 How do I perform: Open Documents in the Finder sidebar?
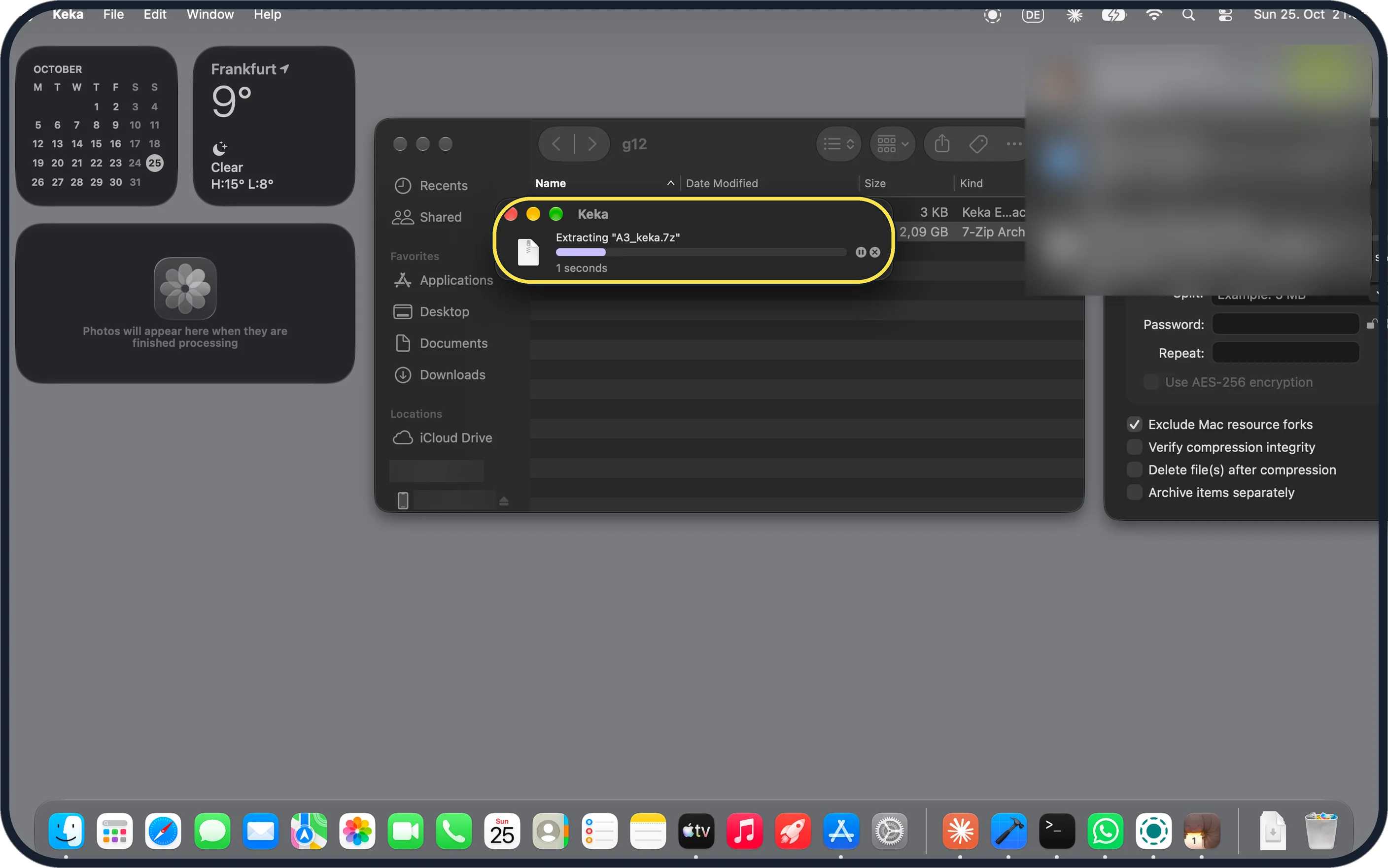click(441, 343)
